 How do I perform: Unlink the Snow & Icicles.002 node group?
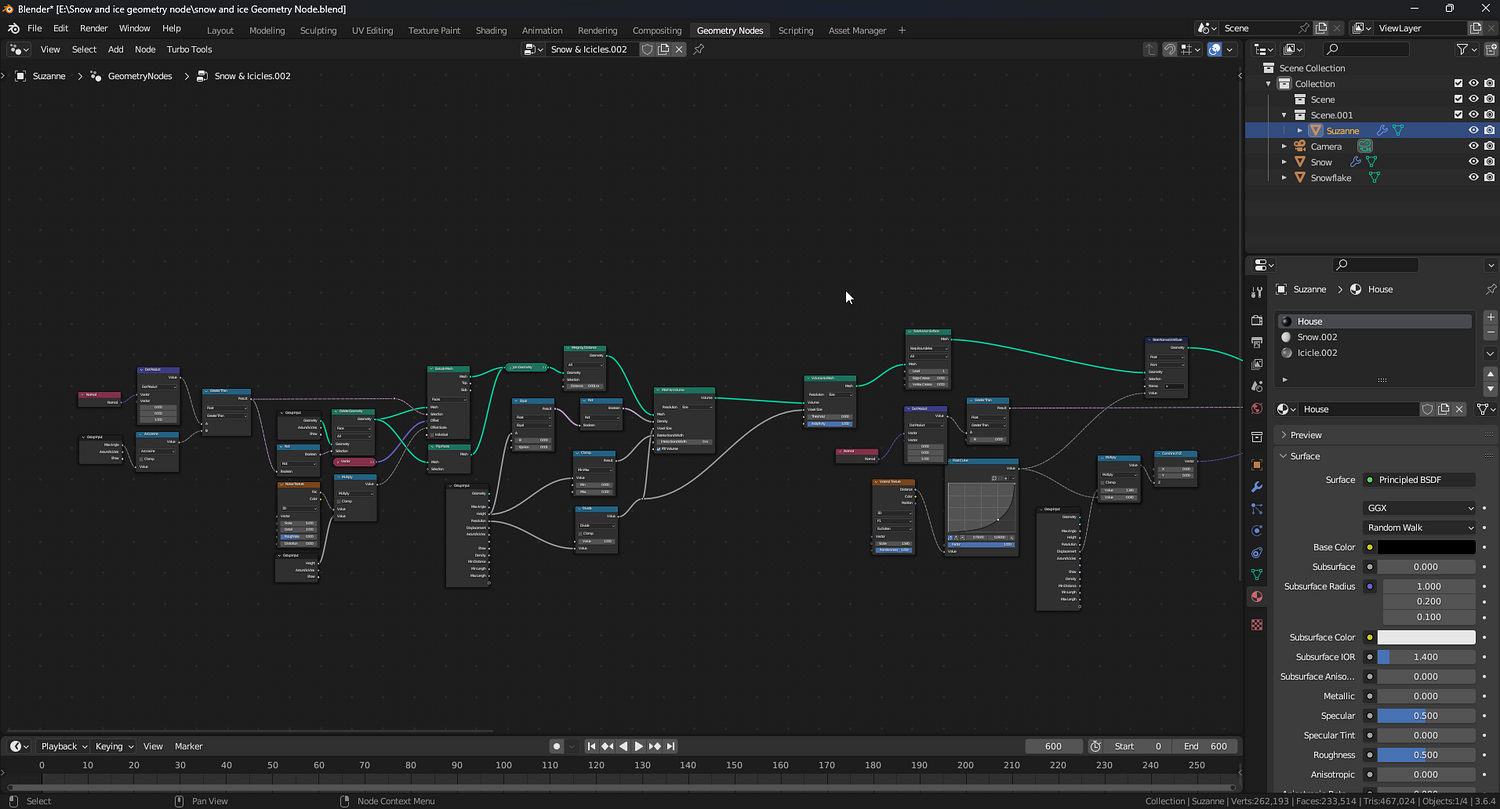(680, 49)
